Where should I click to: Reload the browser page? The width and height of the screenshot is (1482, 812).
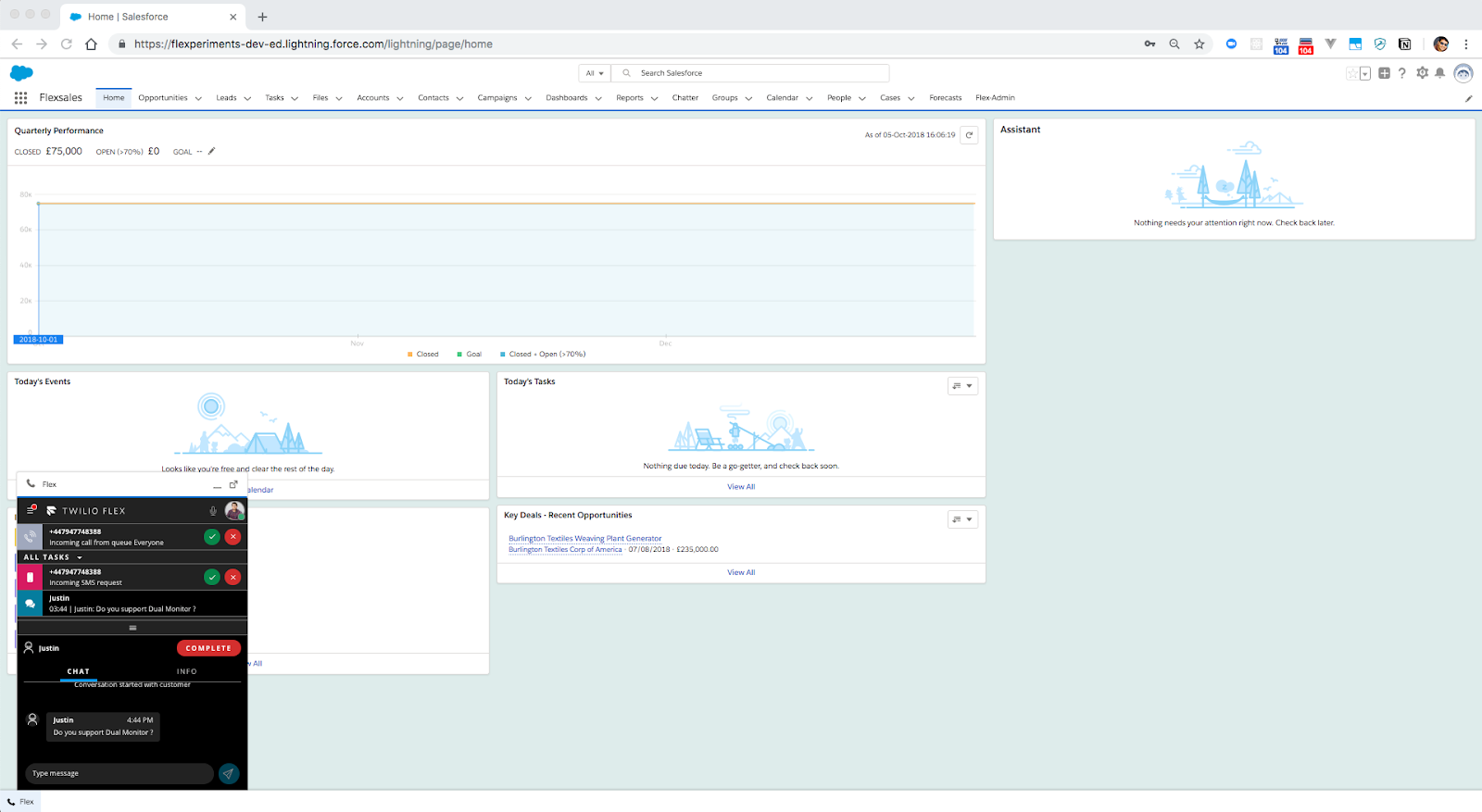coord(67,44)
